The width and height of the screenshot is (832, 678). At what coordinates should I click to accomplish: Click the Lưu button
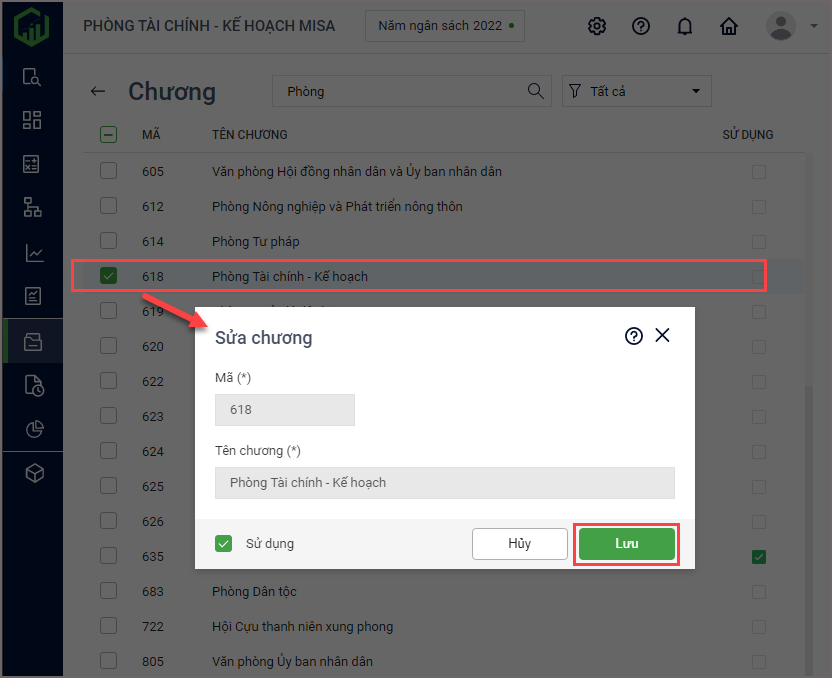point(627,544)
